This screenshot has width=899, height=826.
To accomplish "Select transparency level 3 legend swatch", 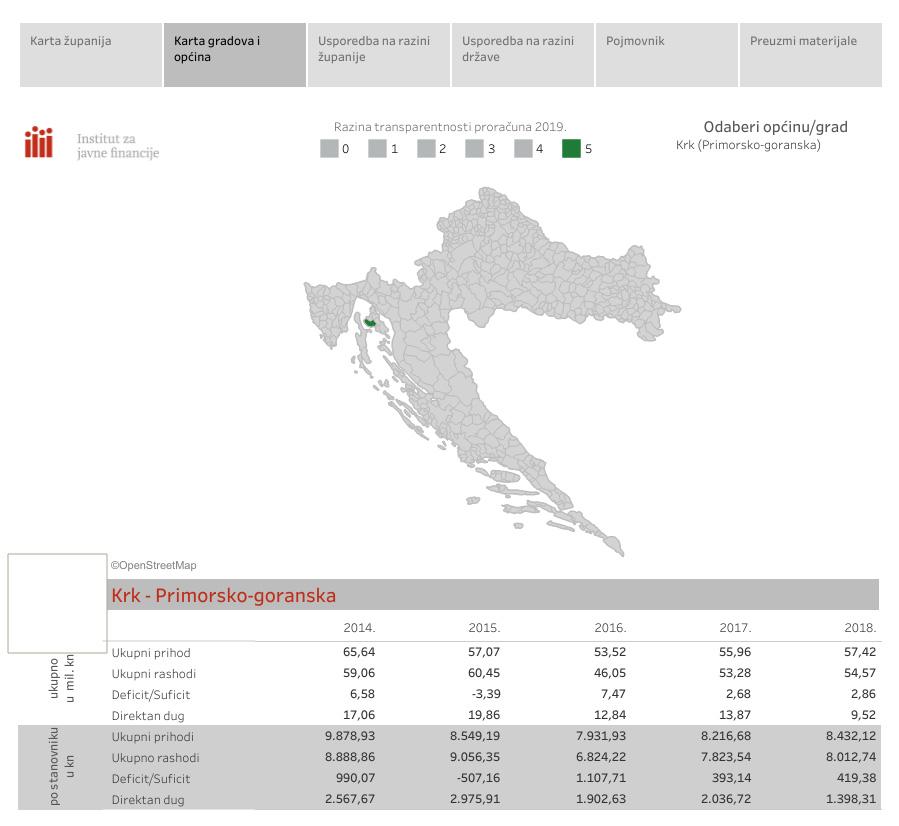I will click(x=474, y=149).
